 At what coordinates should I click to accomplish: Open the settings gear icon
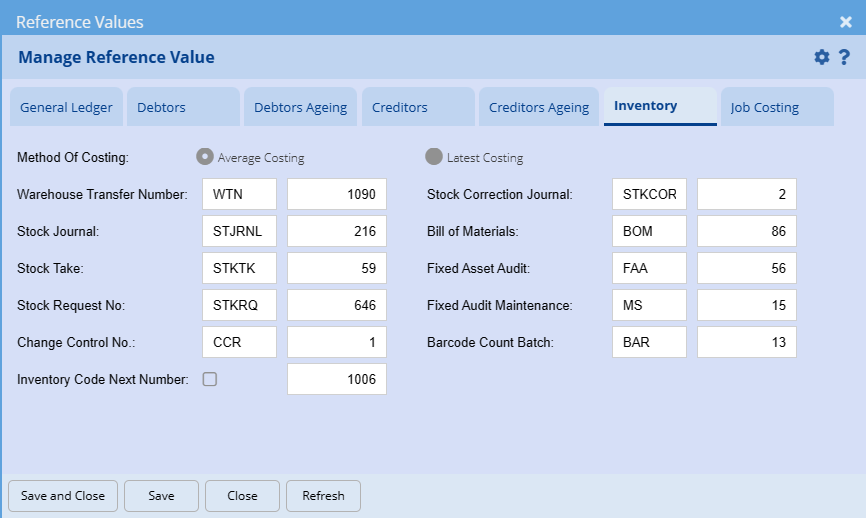(822, 57)
